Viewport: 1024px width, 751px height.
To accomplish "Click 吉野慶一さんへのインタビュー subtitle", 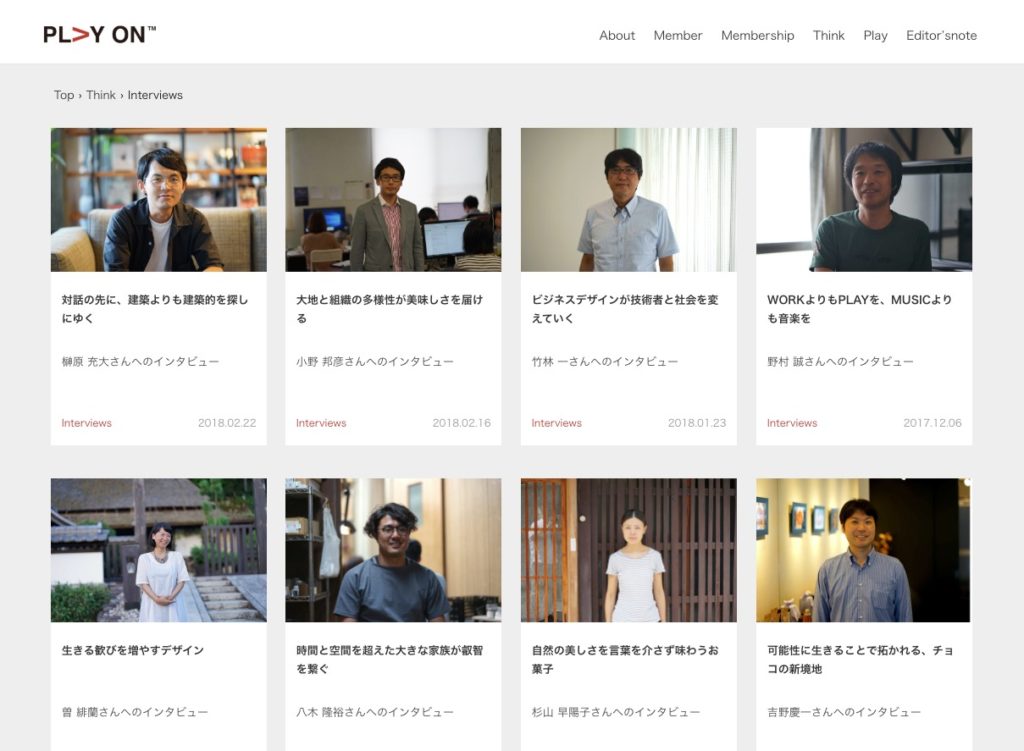I will tap(844, 712).
